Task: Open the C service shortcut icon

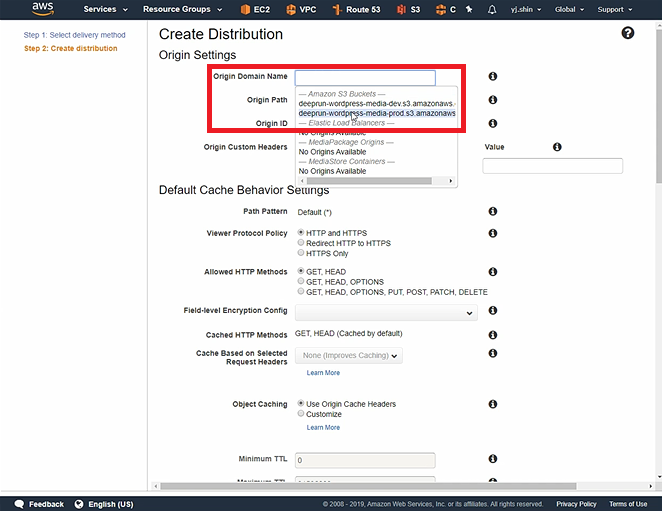Action: point(440,9)
